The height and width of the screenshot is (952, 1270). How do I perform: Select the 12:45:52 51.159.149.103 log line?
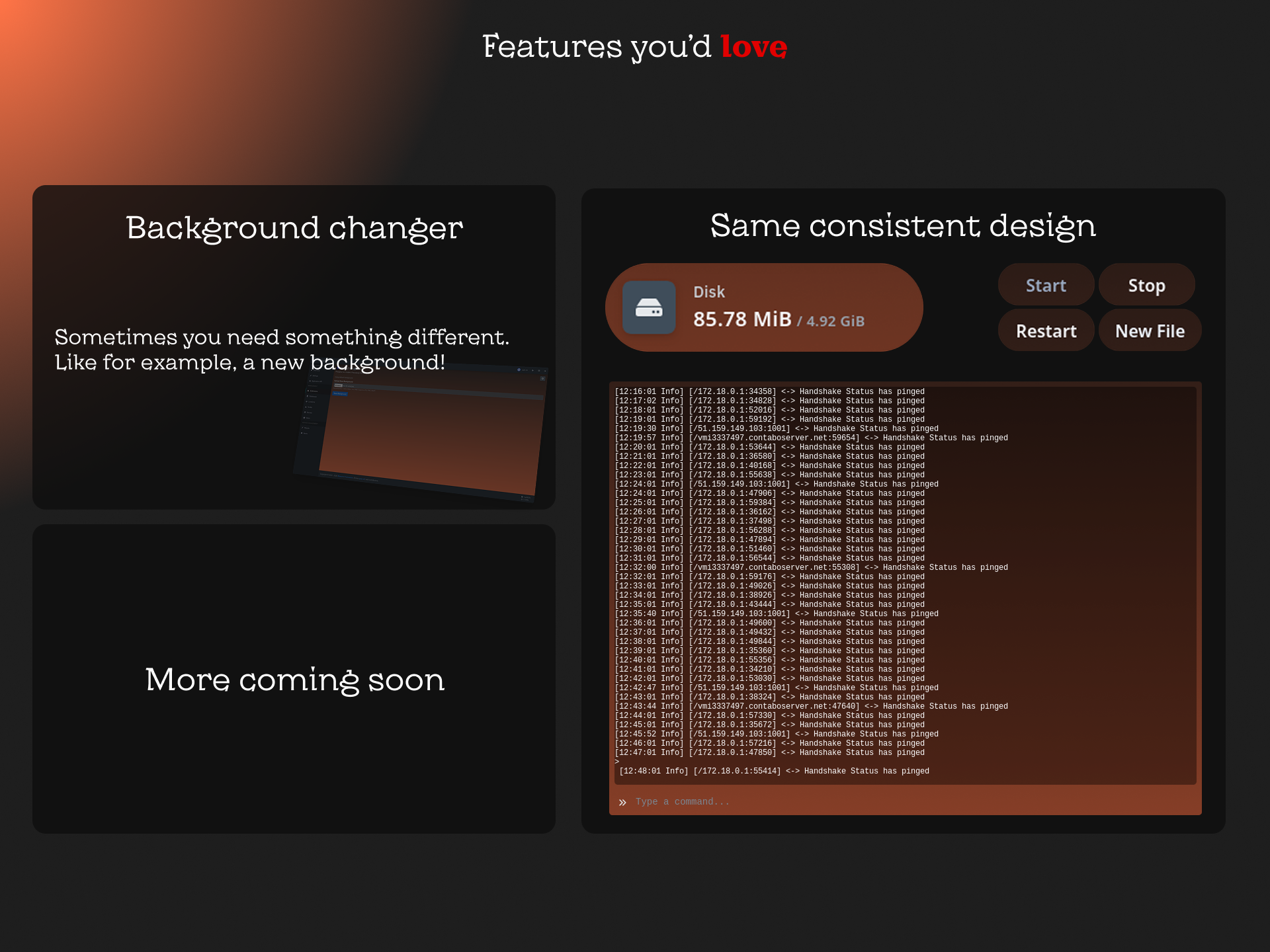tap(777, 734)
